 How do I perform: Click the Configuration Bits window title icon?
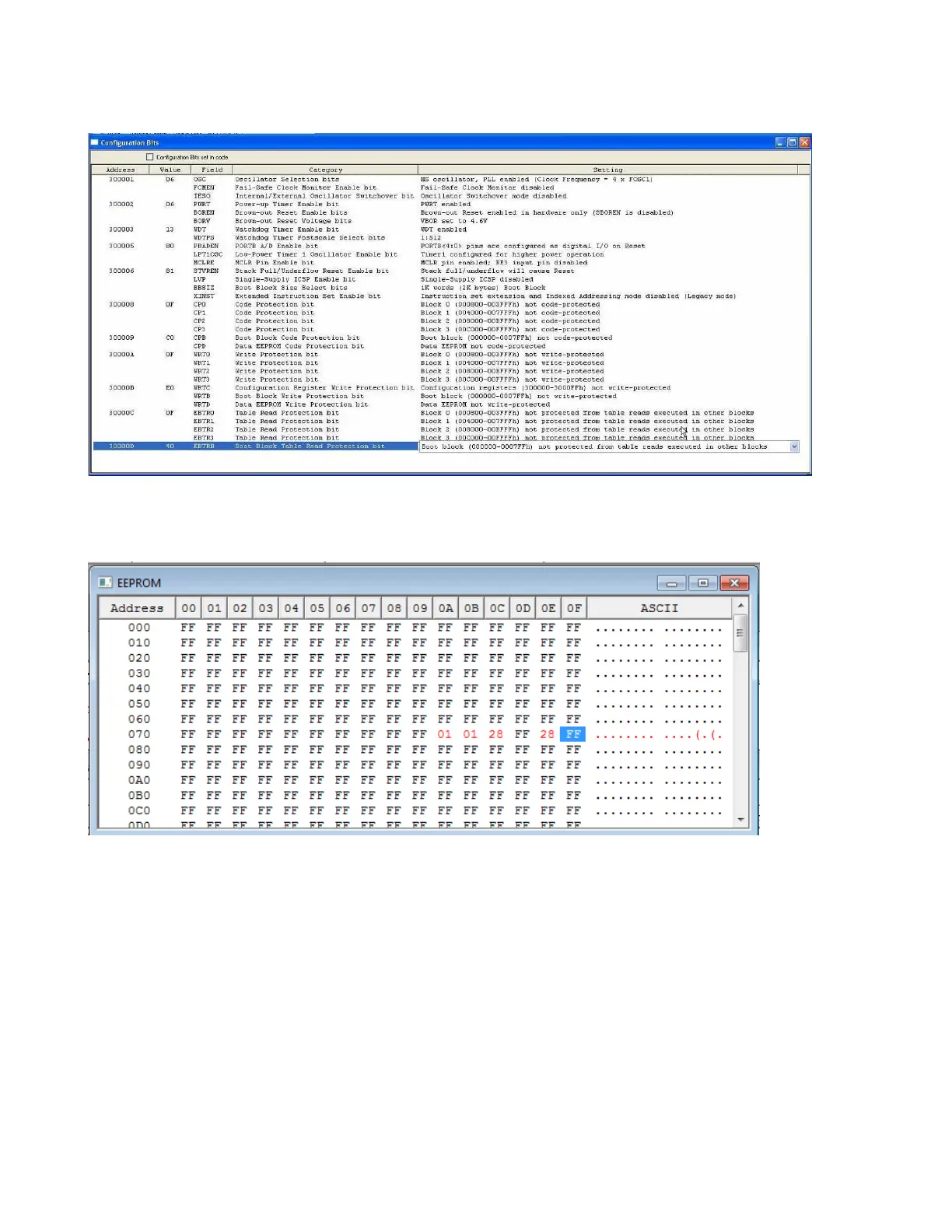(95, 142)
